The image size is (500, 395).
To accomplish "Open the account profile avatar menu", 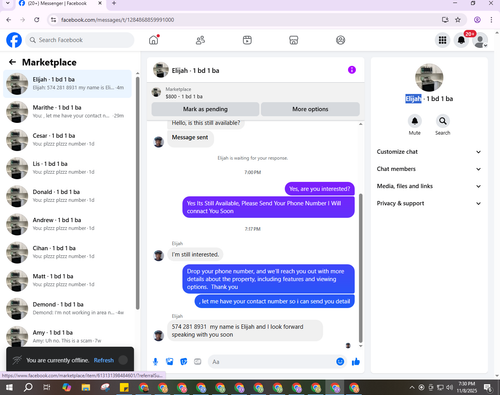I will pyautogui.click(x=480, y=40).
